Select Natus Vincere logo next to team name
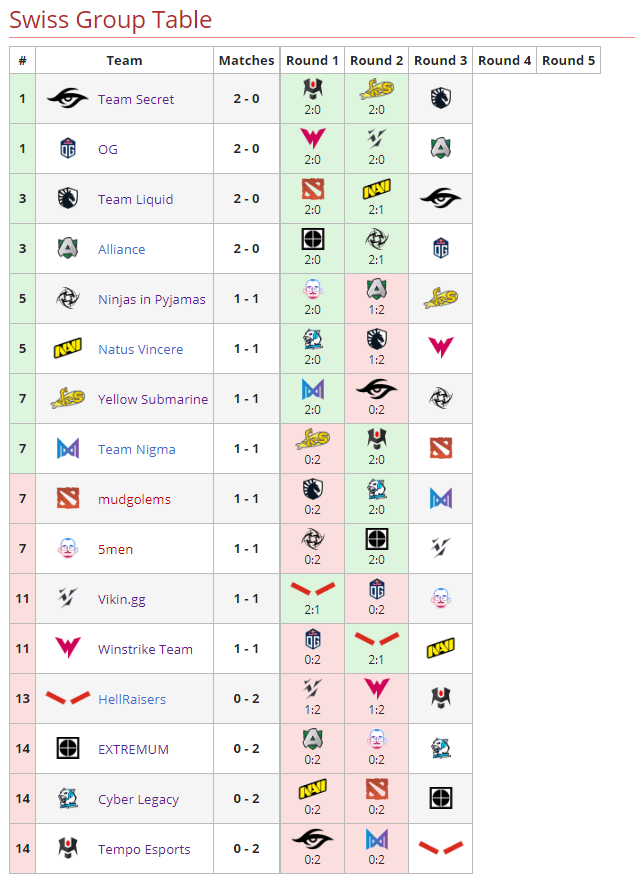635x880 pixels. tap(67, 349)
